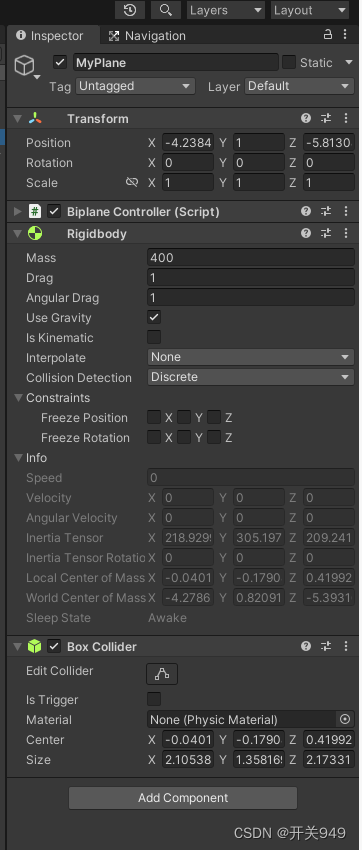Open Transform component help icon
The height and width of the screenshot is (850, 362).
tap(306, 118)
